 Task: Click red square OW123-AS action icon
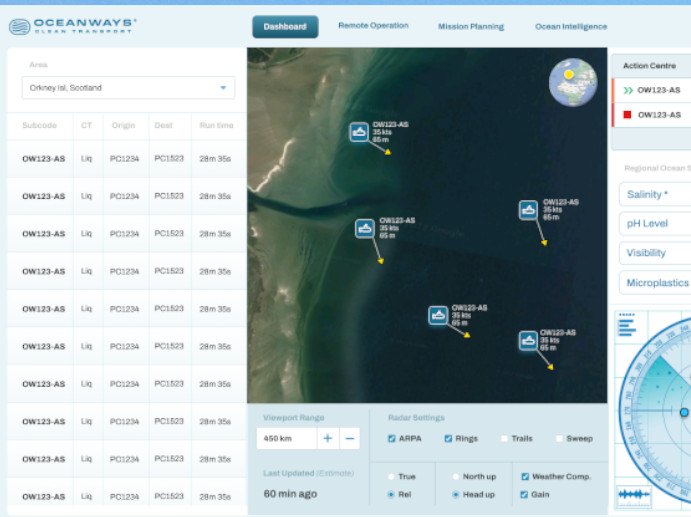pyautogui.click(x=627, y=115)
